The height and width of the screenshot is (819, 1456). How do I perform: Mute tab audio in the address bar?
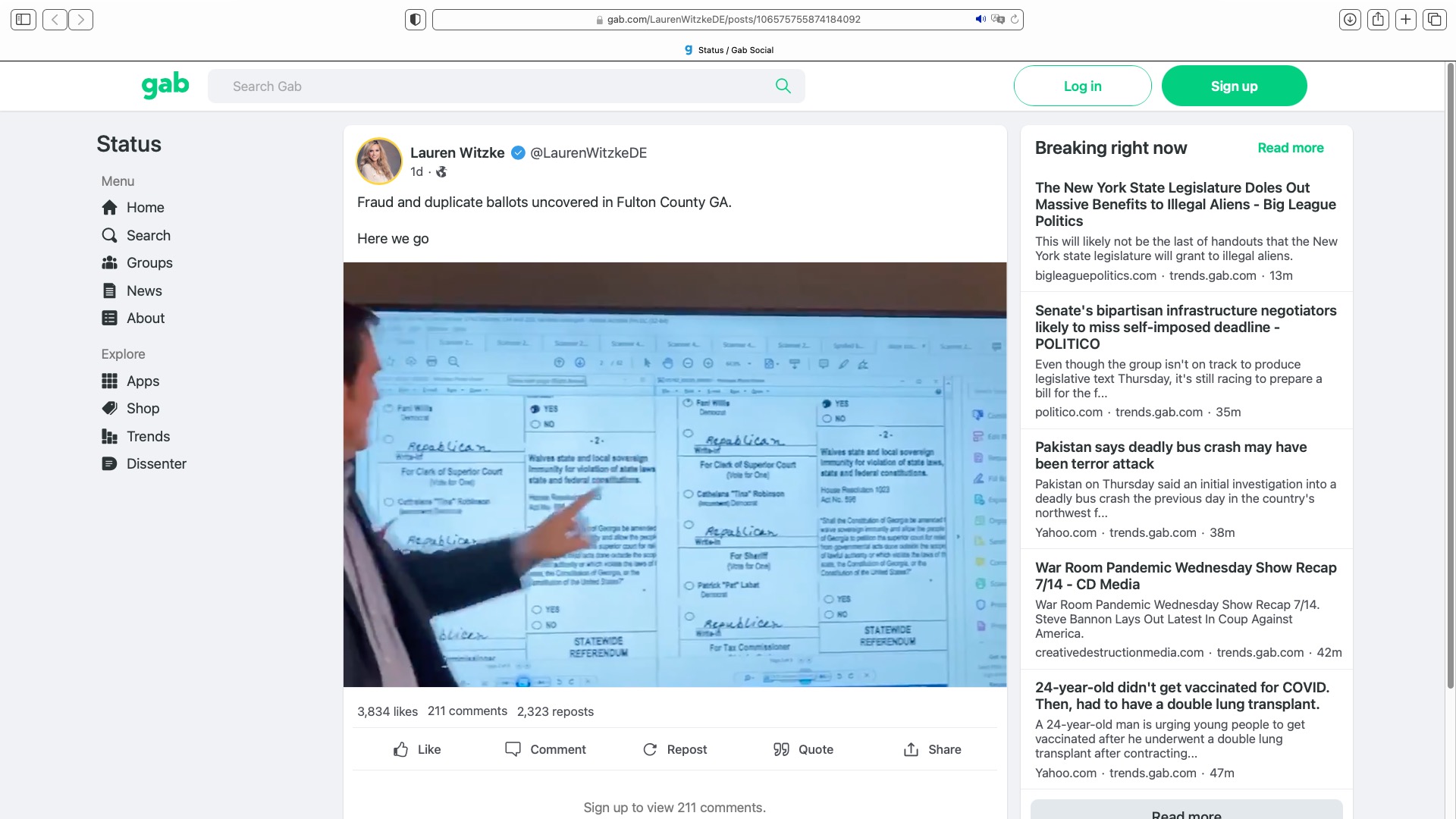pos(980,19)
